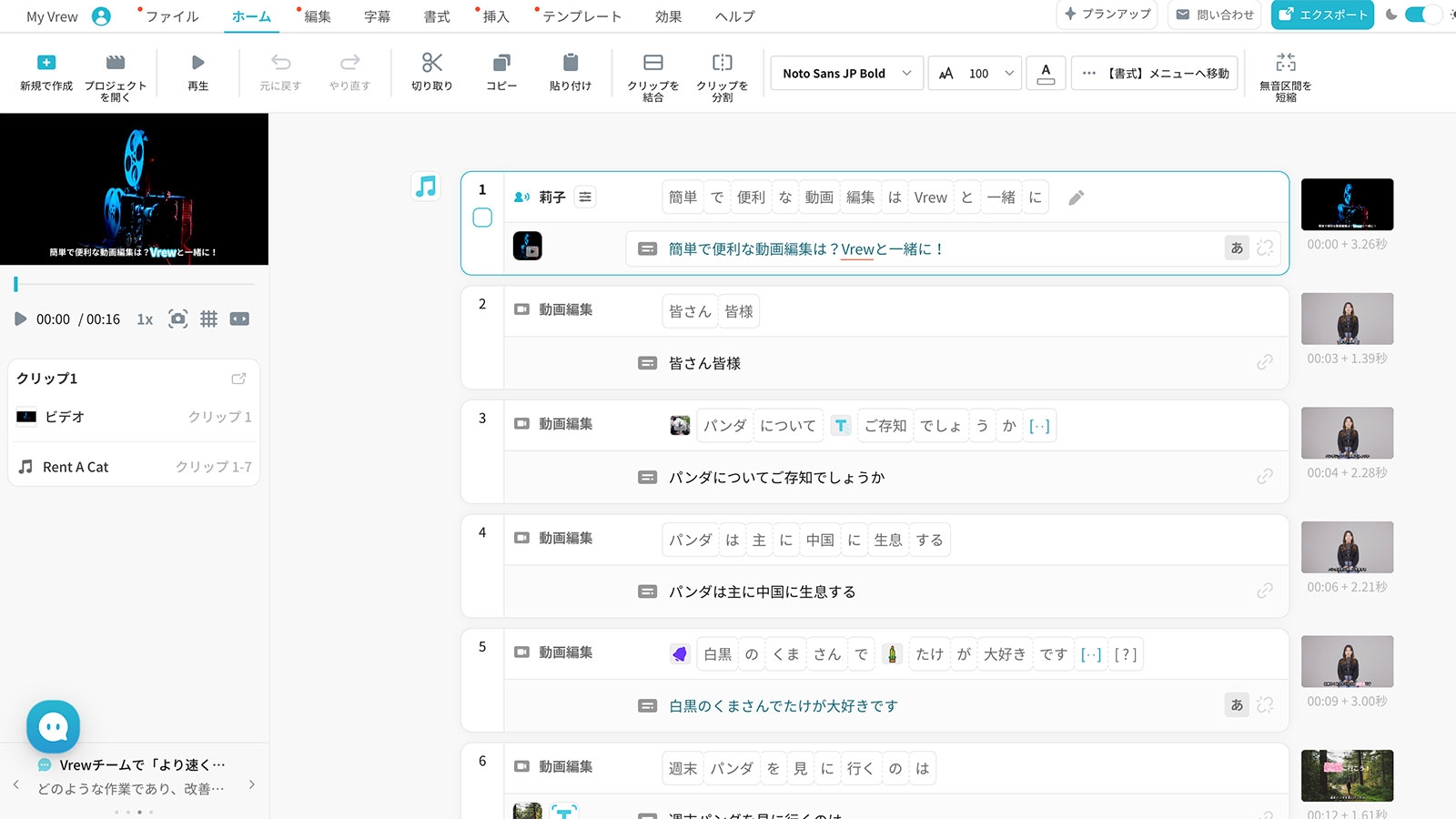Check the clip 1 selection checkbox
The width and height of the screenshot is (1456, 819).
[482, 217]
